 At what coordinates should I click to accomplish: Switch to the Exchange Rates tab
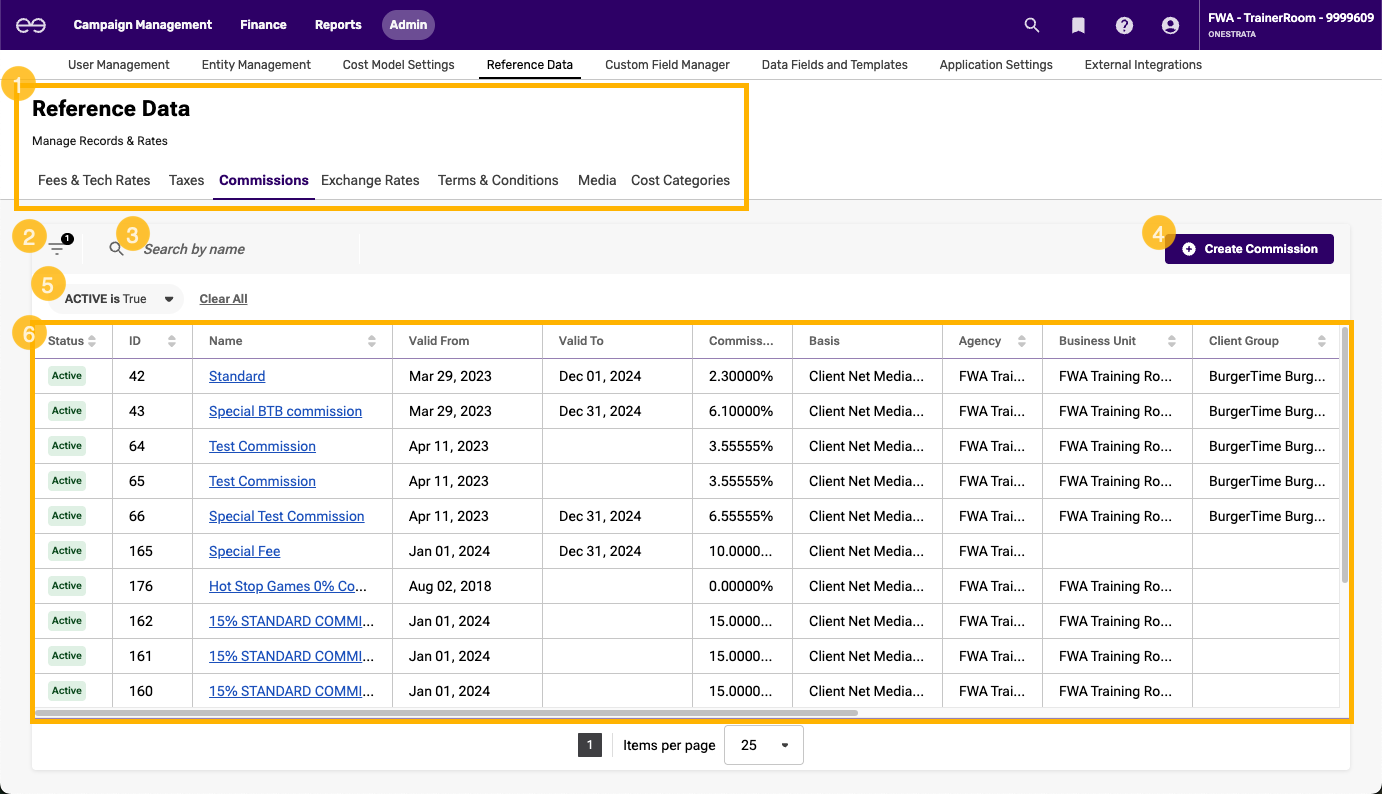click(370, 180)
